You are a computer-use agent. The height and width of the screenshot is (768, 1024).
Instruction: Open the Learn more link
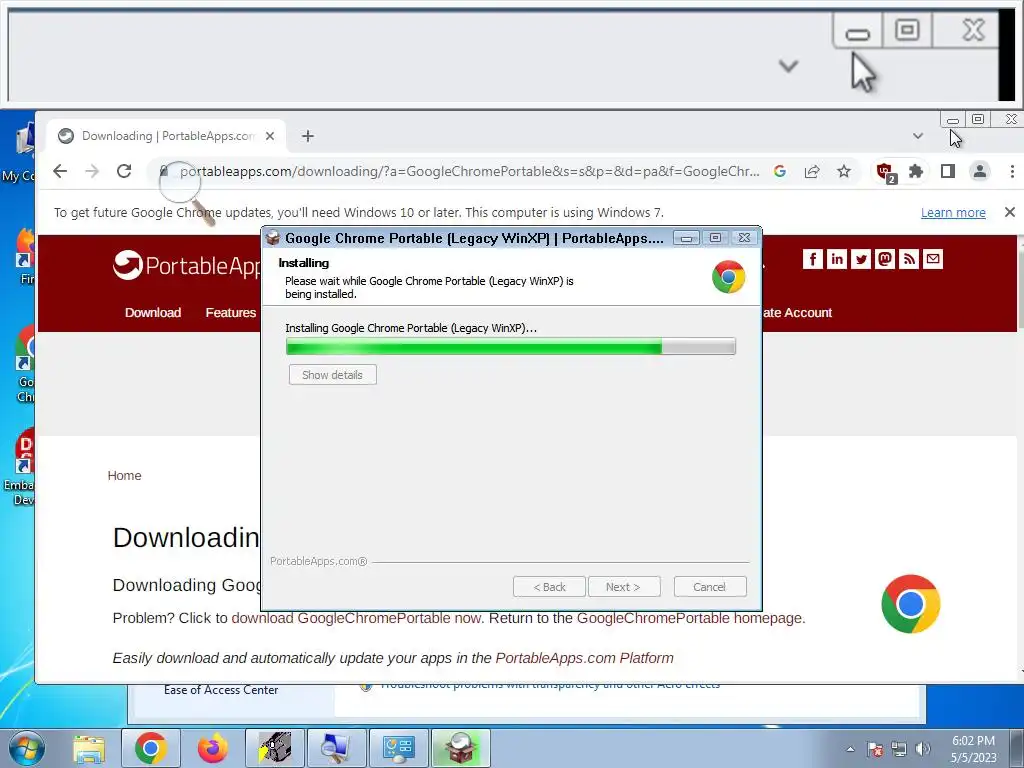953,212
